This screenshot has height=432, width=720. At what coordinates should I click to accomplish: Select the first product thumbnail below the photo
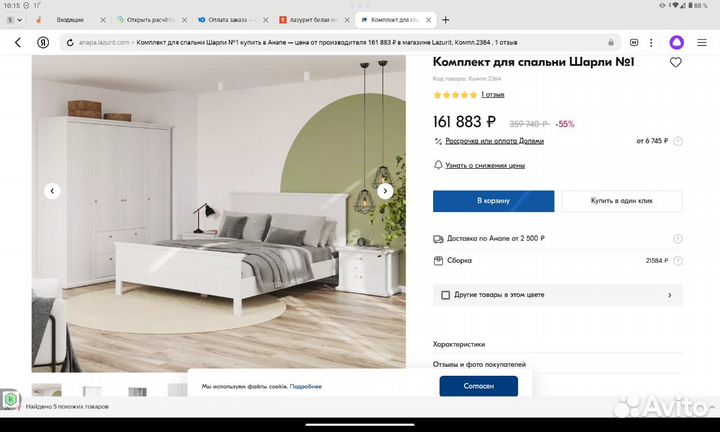click(x=46, y=390)
